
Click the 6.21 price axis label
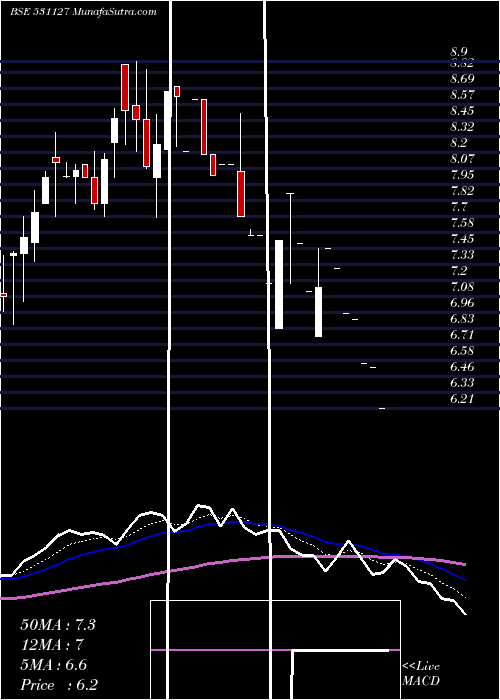coord(462,399)
